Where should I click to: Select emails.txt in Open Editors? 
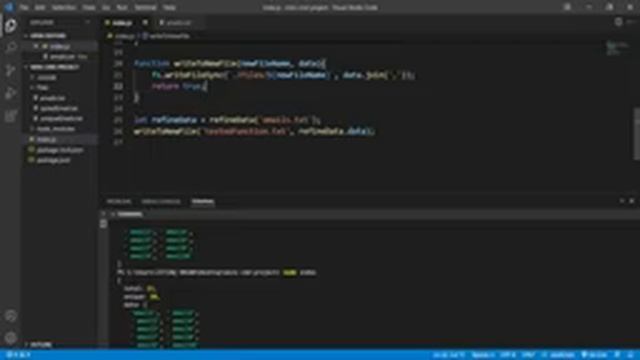pyautogui.click(x=62, y=57)
